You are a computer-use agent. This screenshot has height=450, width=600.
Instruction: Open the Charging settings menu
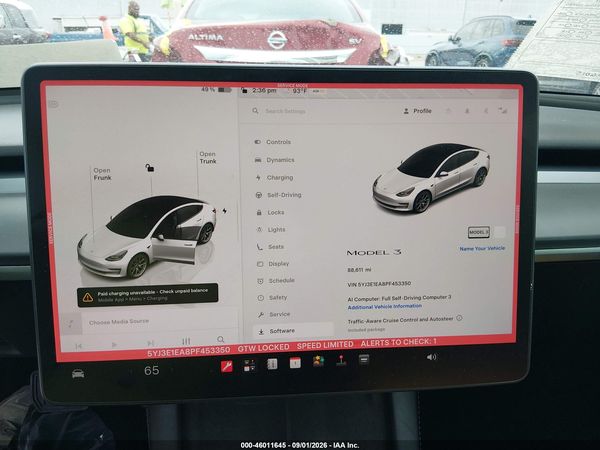[x=274, y=178]
